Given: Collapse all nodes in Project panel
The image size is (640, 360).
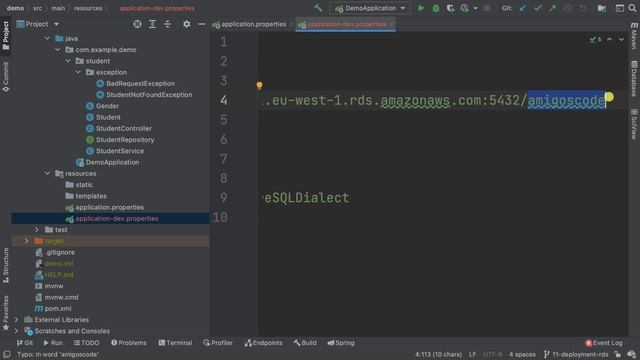Looking at the screenshot, I should 167,24.
